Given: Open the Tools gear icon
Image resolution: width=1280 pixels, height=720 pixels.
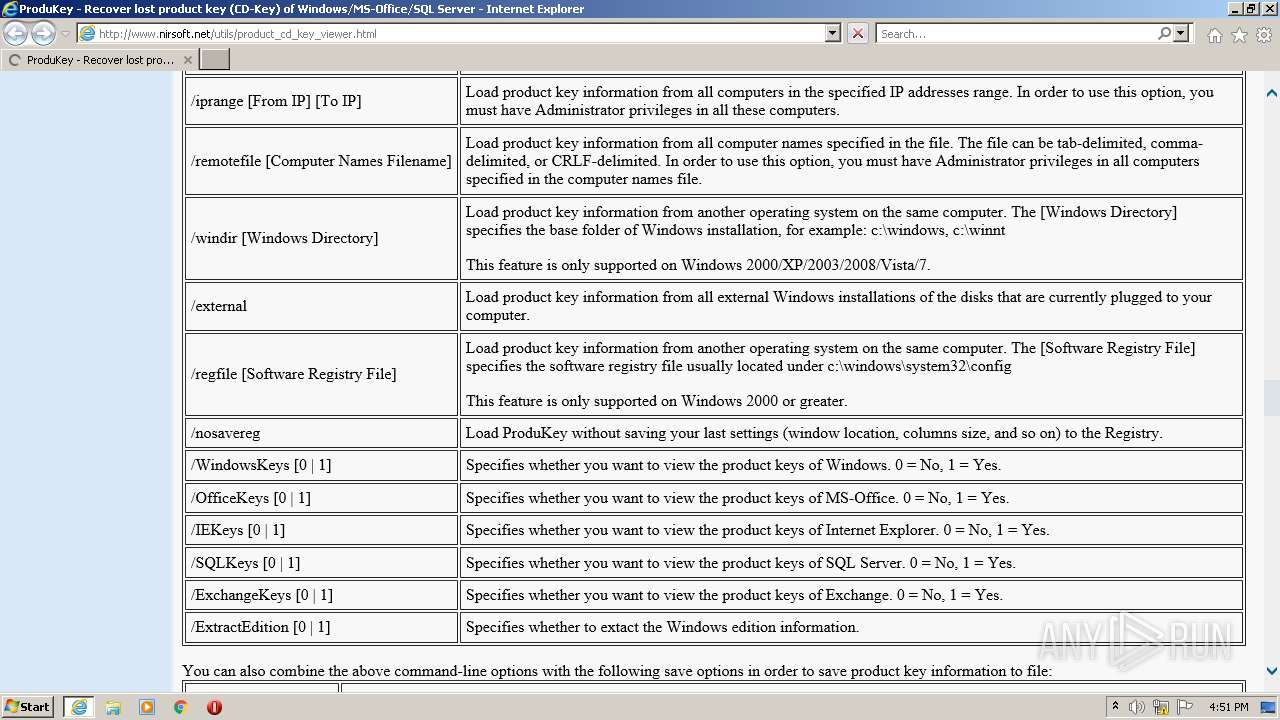Looking at the screenshot, I should click(x=1264, y=34).
